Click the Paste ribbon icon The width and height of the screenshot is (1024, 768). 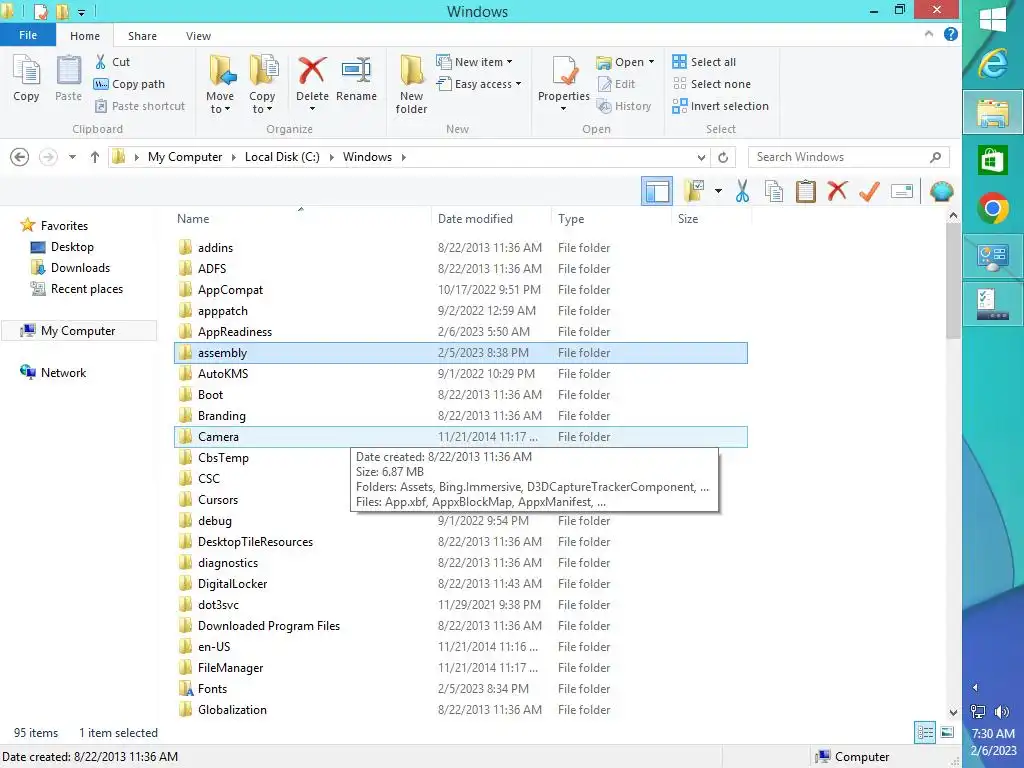click(68, 78)
